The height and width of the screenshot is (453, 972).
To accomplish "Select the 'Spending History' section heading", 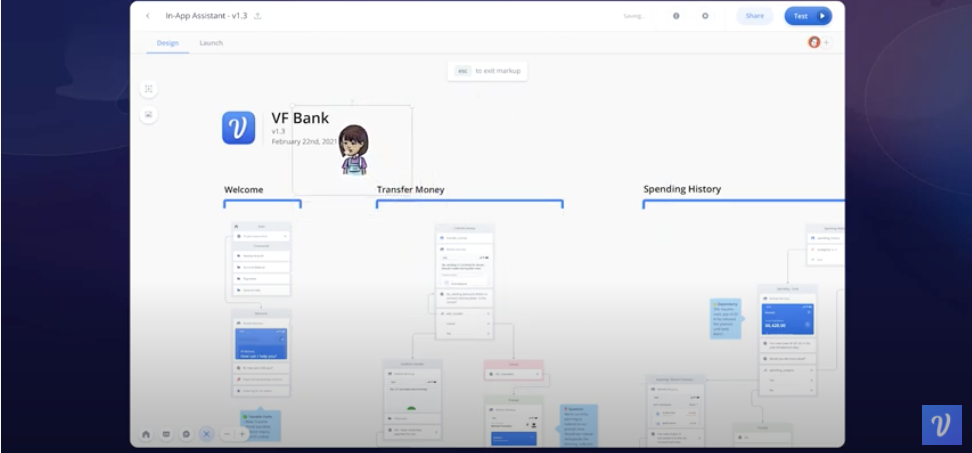I will (682, 189).
